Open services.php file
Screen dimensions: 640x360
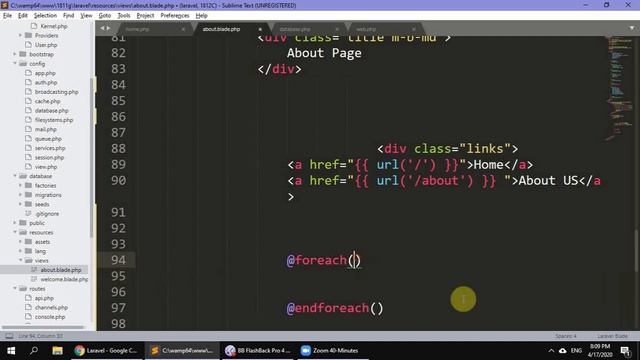50,148
